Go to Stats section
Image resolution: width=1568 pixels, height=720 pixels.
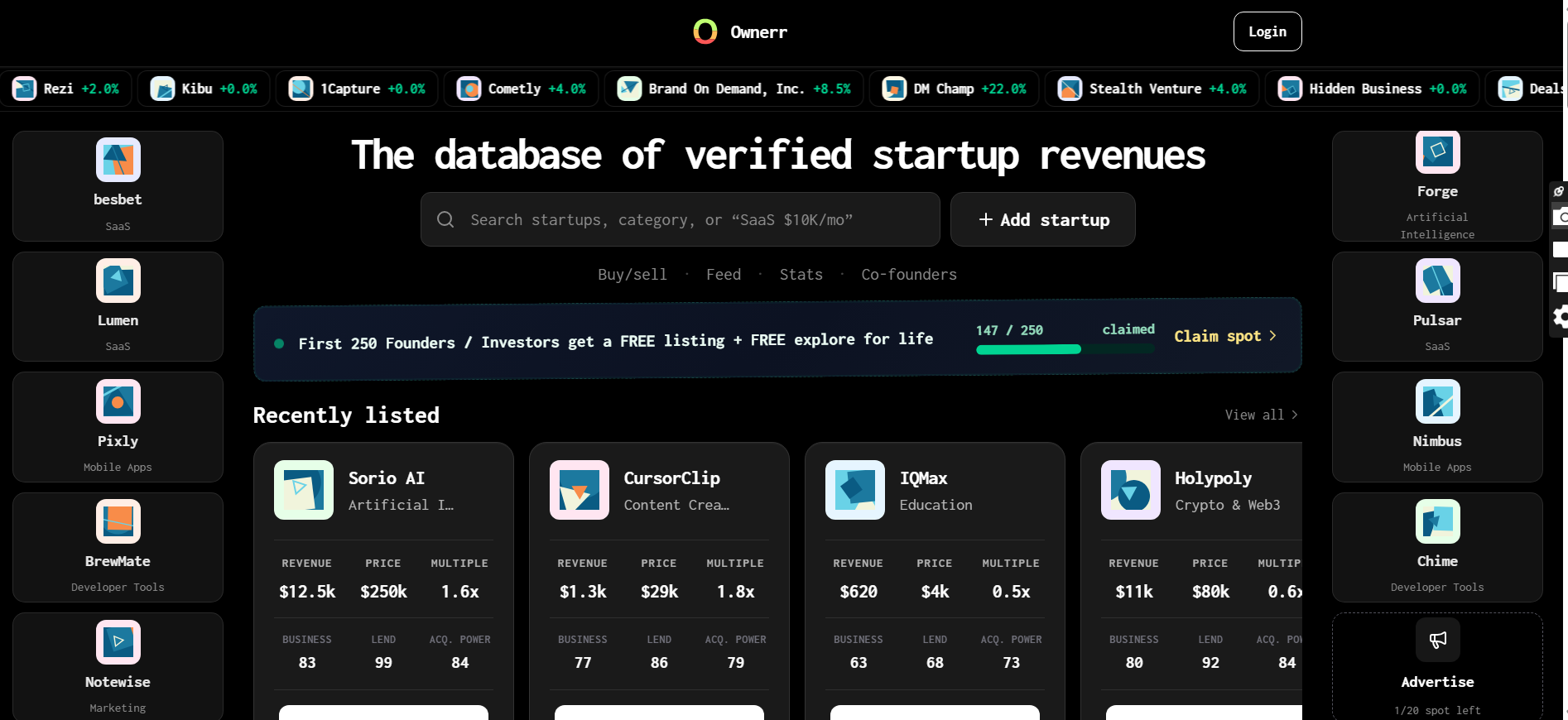point(801,275)
